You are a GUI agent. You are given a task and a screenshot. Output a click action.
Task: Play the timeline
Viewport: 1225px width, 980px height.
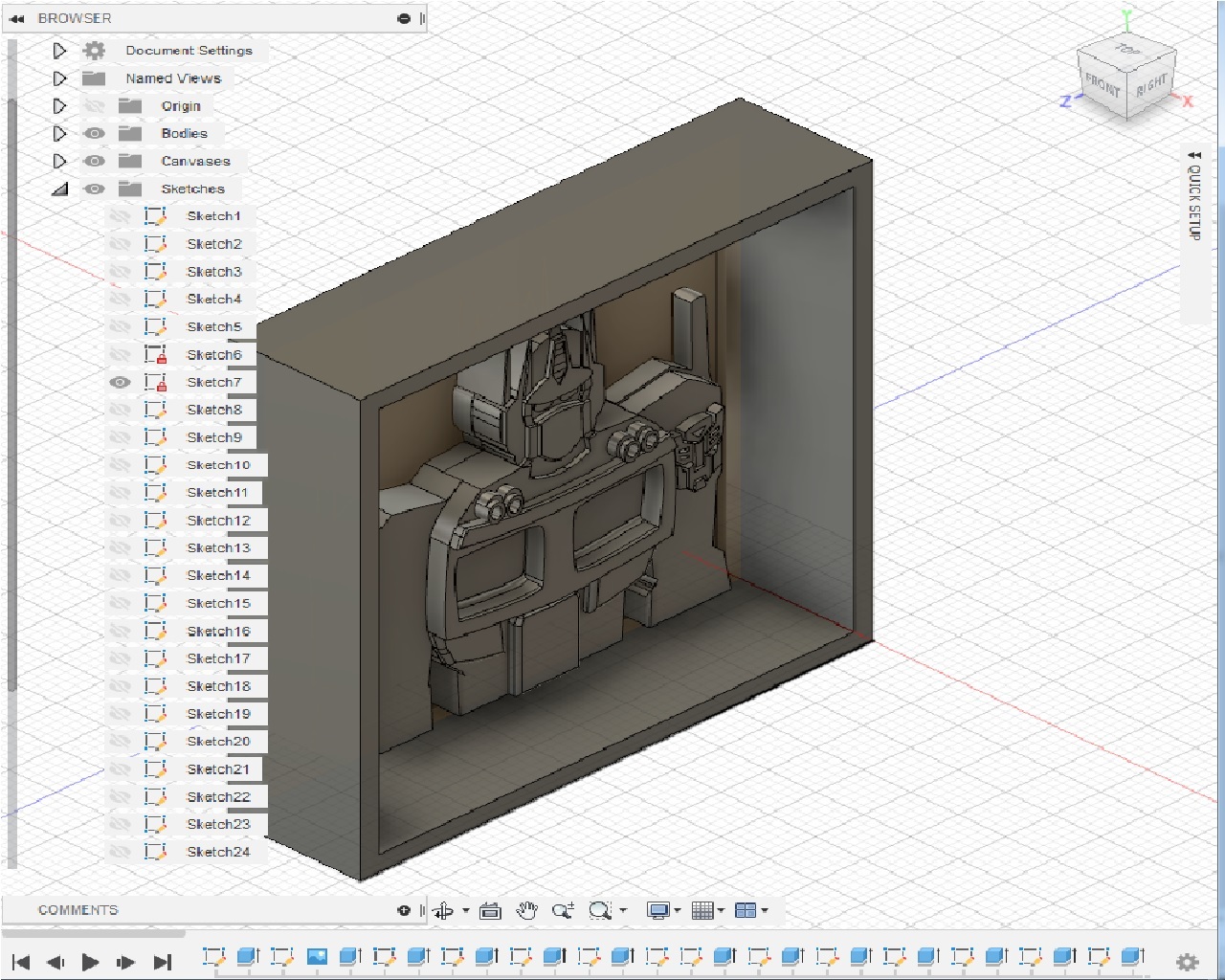coord(91,962)
